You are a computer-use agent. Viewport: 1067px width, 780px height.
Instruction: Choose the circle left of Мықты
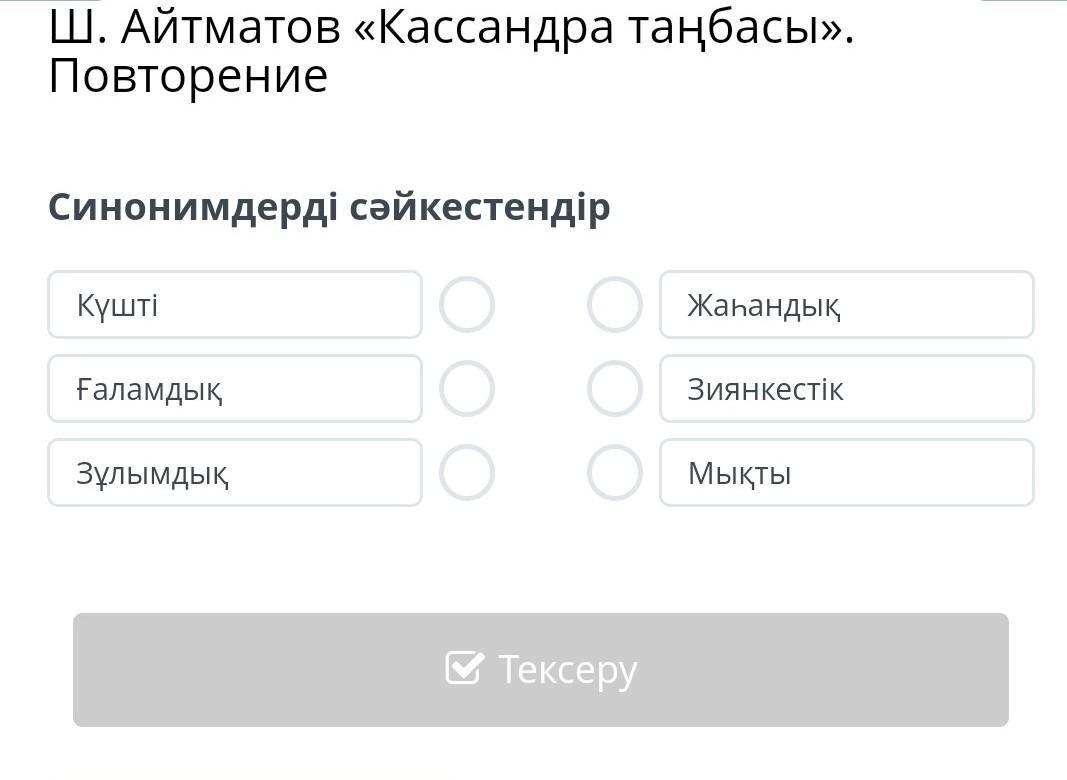coord(614,473)
